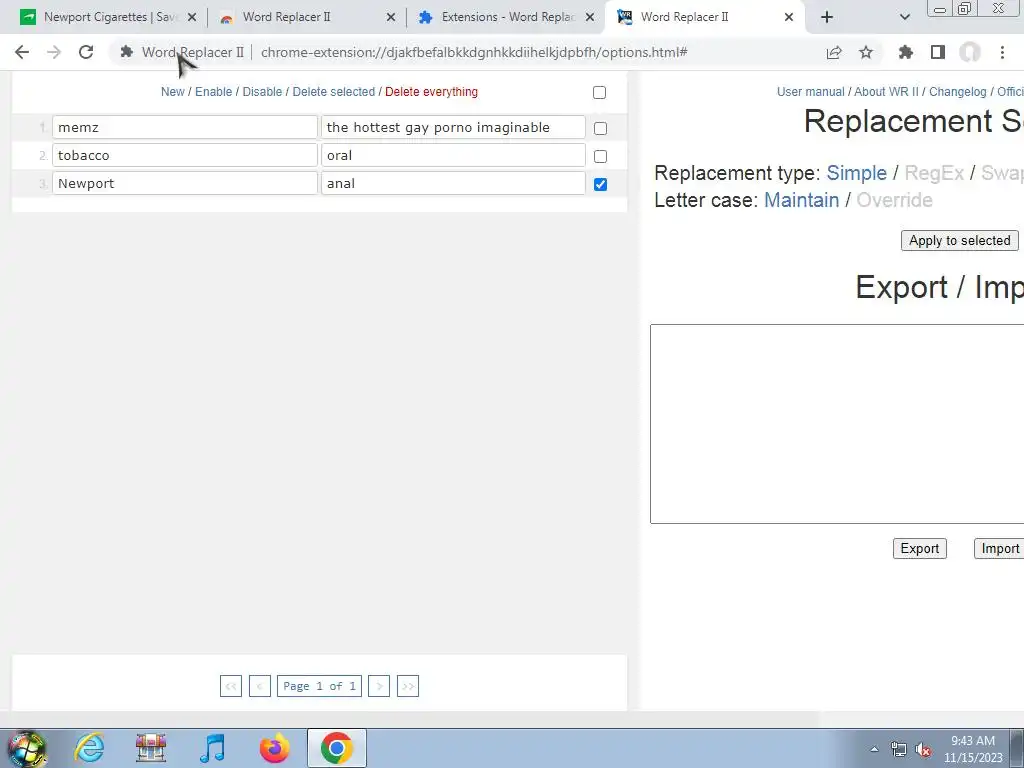Click the muted volume tray icon
This screenshot has width=1024, height=768.
923,750
